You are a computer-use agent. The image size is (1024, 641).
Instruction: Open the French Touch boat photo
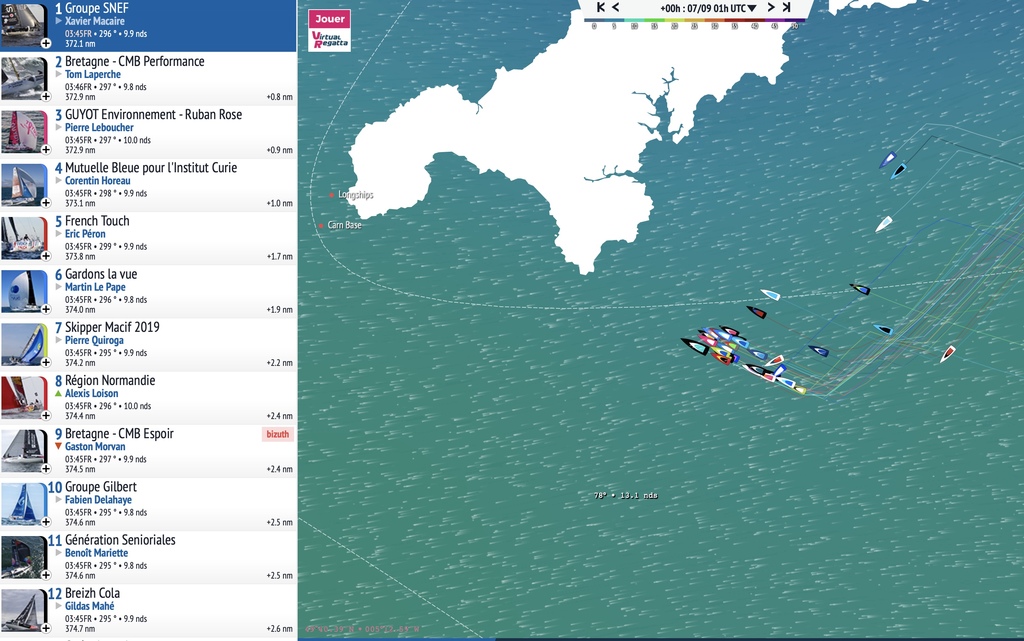point(24,238)
